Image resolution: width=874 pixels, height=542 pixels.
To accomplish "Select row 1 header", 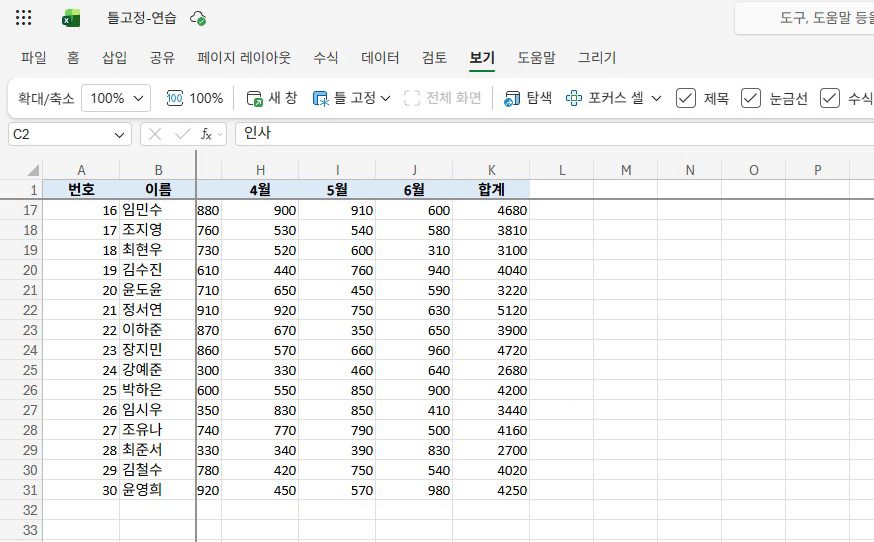I will point(21,190).
